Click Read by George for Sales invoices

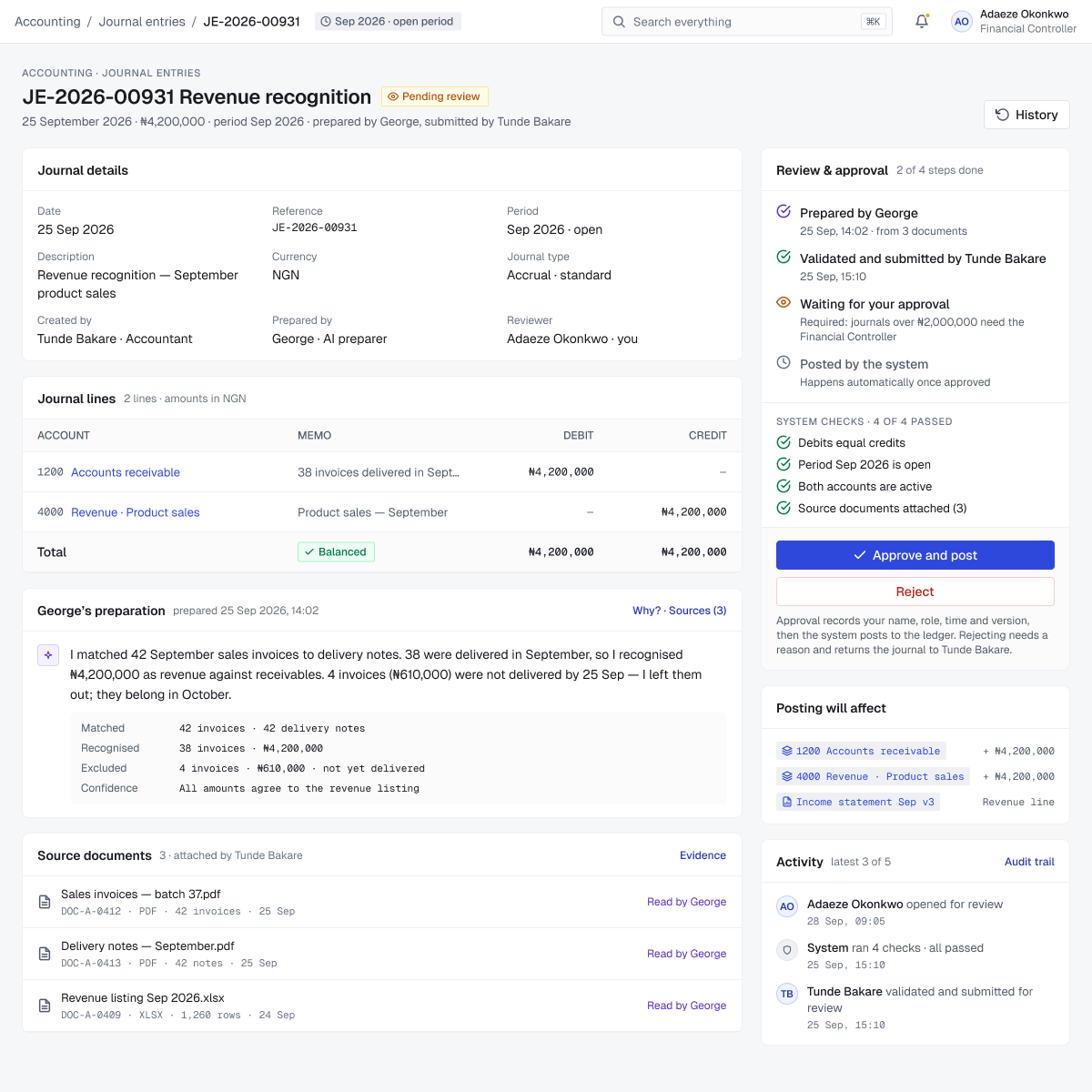coord(687,902)
